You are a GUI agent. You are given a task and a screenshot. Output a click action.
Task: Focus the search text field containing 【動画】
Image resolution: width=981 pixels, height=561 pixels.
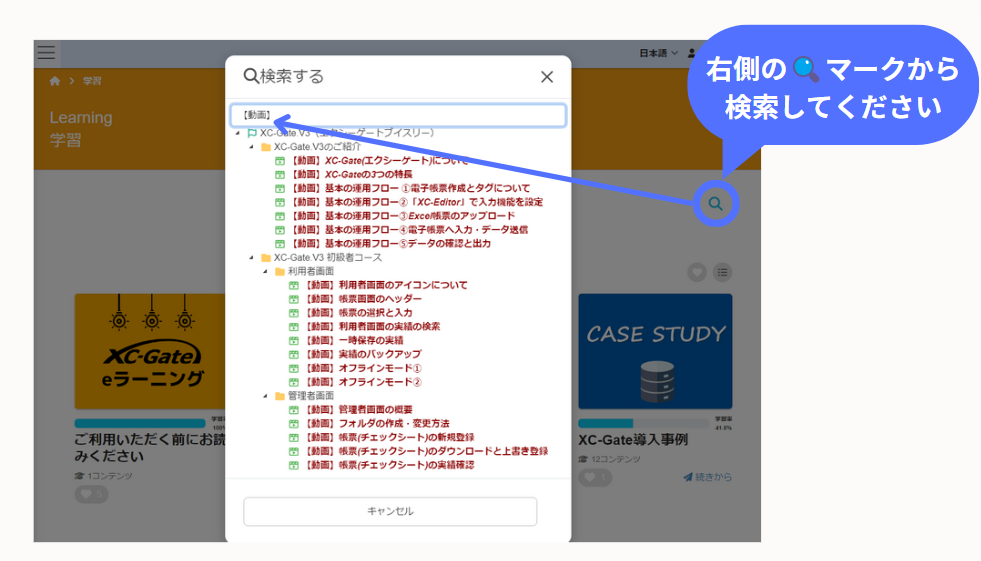(398, 115)
